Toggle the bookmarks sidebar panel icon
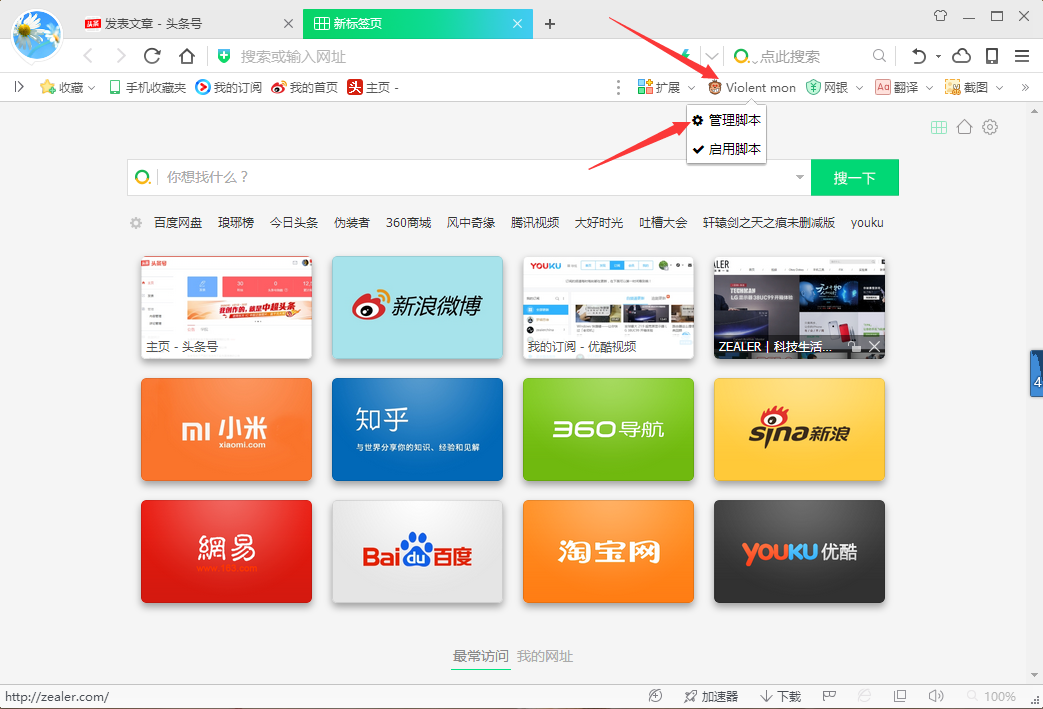1043x709 pixels. coord(19,86)
